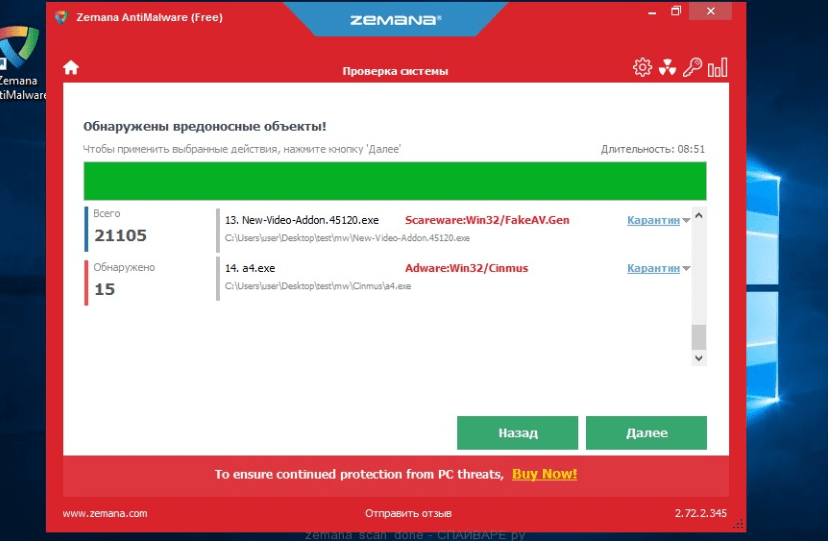Open Zemana AntiMalware desktop shortcut
This screenshot has height=541, width=828.
tap(20, 60)
